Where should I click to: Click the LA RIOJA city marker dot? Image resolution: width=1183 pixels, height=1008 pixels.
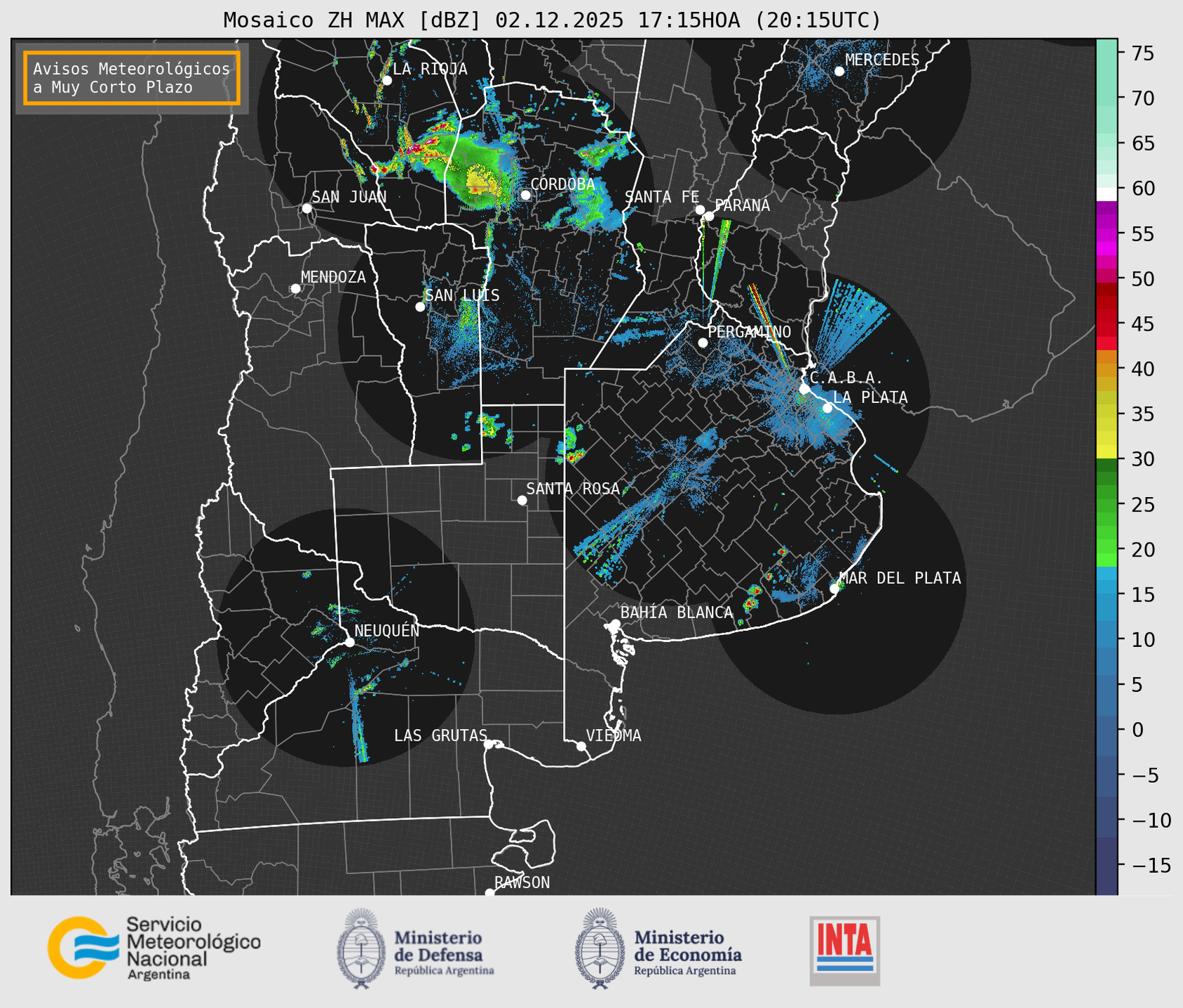click(x=386, y=81)
